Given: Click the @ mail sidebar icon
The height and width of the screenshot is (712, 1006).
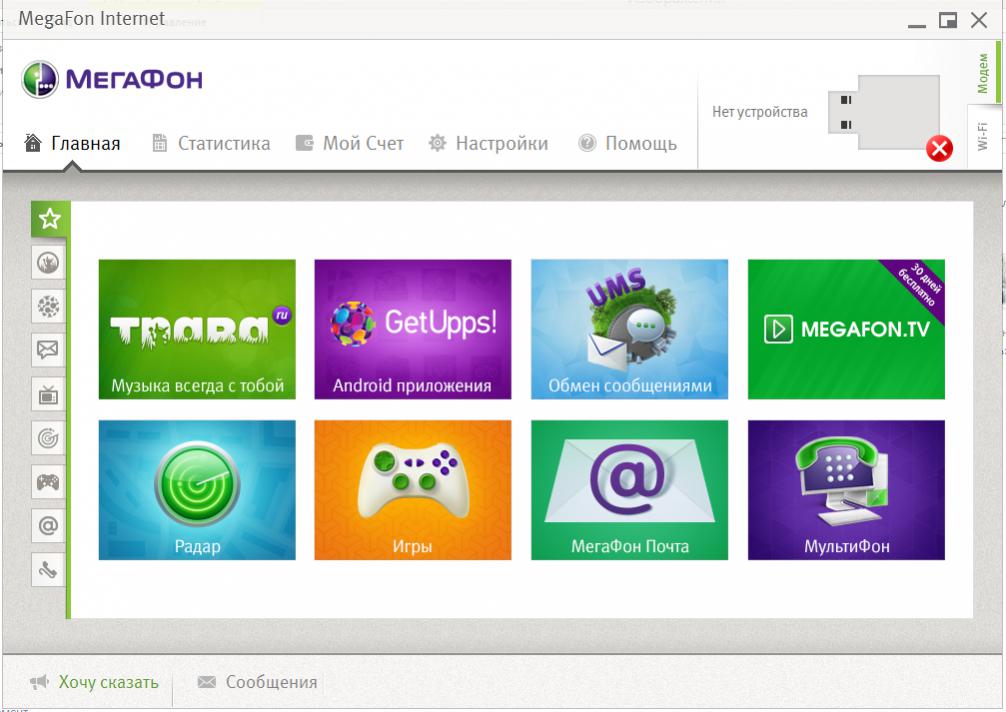Looking at the screenshot, I should click(48, 526).
